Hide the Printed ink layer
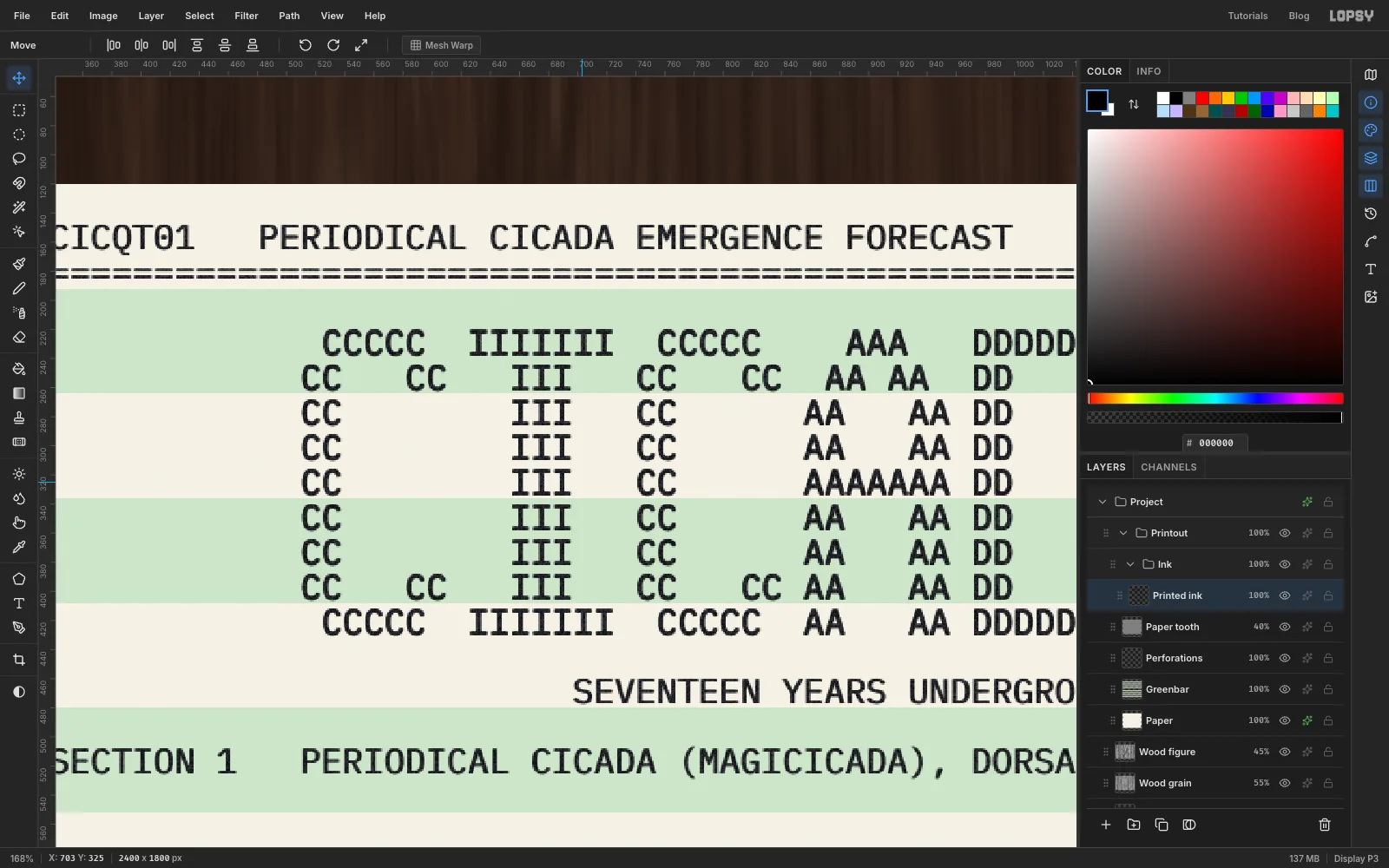Screen dimensions: 1389x868 pos(1285,595)
